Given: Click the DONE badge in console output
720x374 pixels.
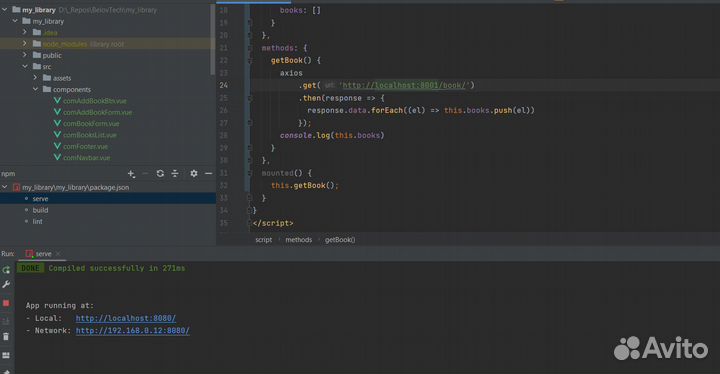Looking at the screenshot, I should (x=30, y=268).
